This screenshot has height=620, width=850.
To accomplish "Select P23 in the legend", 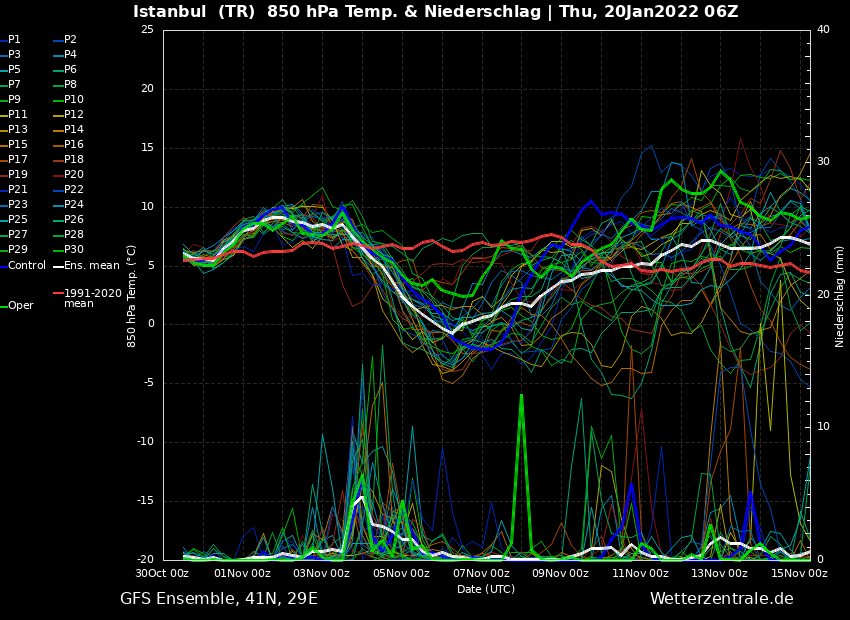I will coord(14,204).
